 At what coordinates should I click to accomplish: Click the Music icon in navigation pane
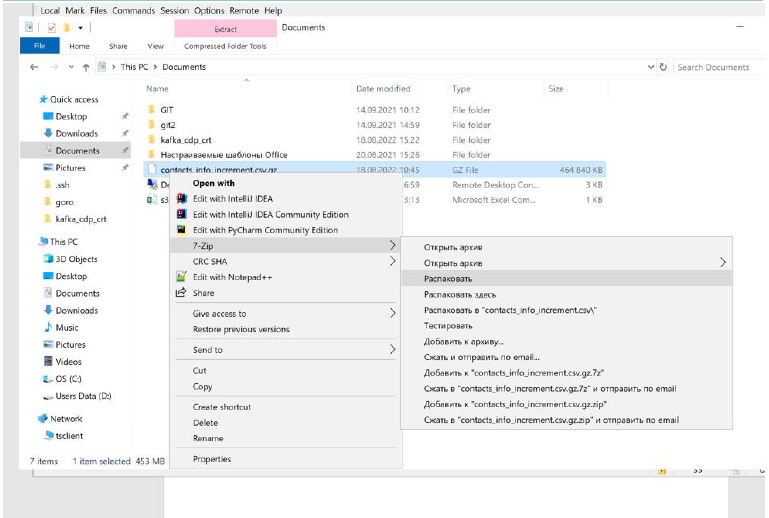(47, 328)
